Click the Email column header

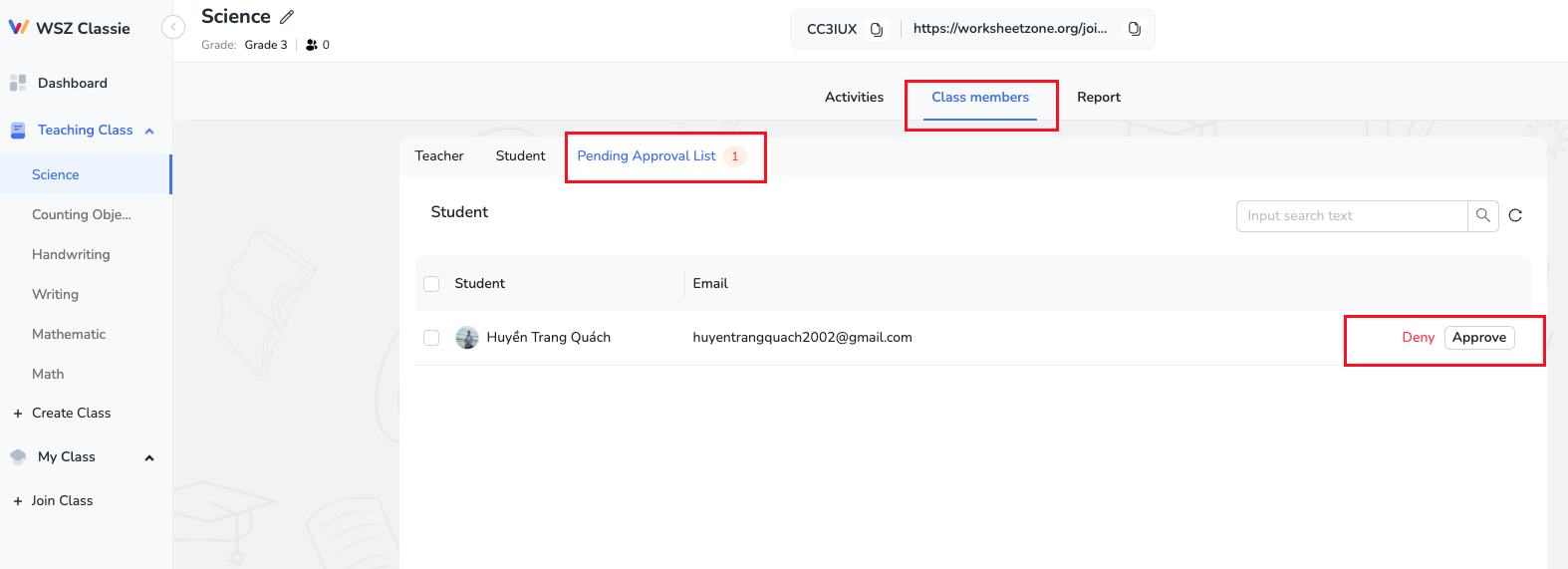[710, 284]
